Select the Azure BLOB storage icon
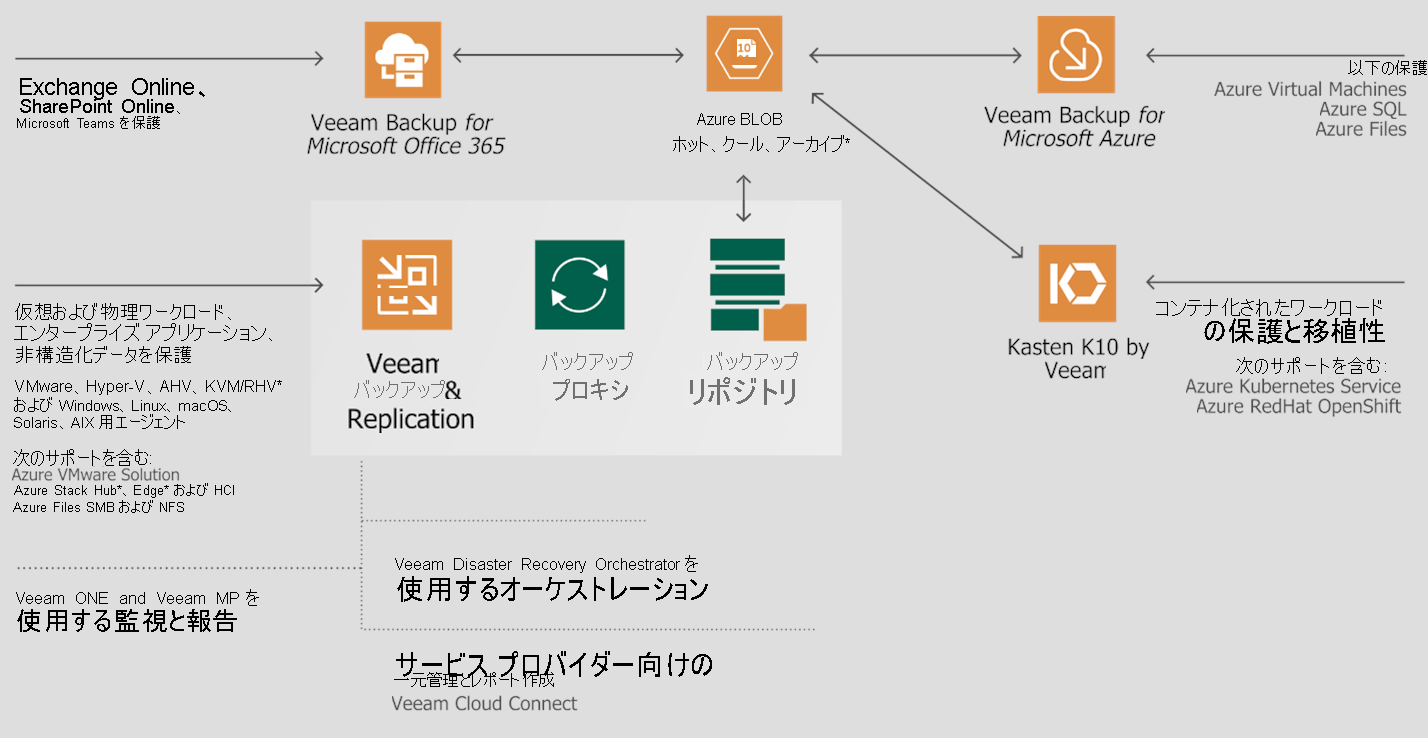 coord(744,54)
